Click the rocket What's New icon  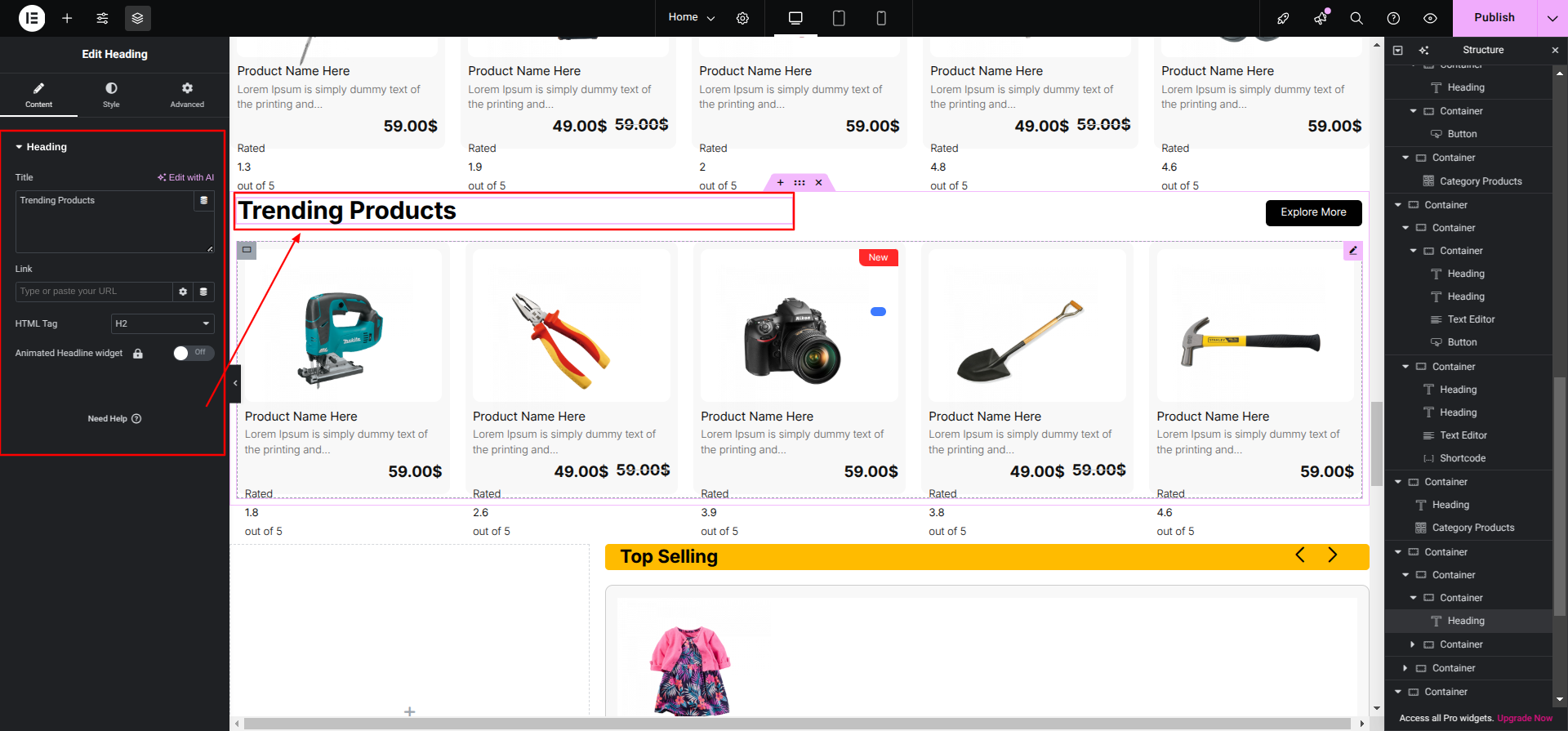click(1283, 18)
